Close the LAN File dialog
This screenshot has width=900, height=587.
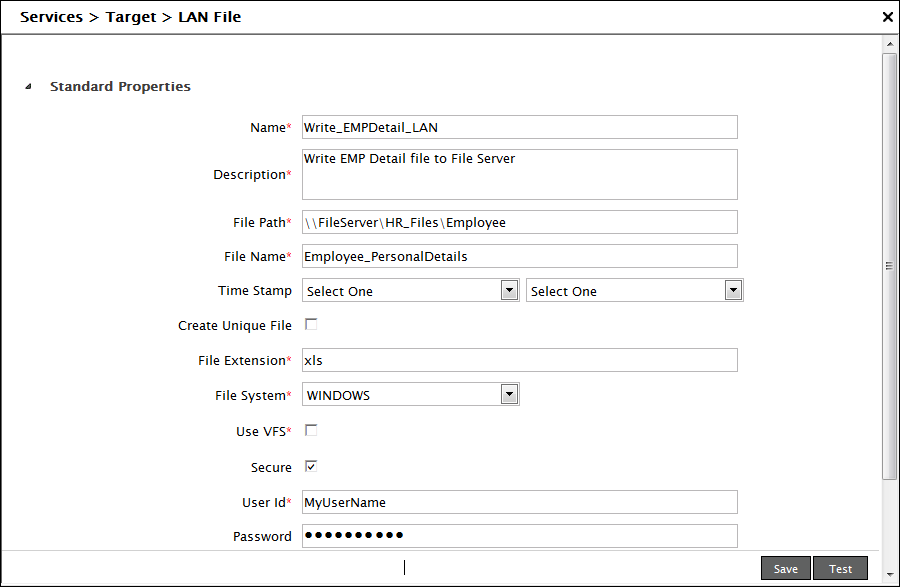click(x=887, y=17)
